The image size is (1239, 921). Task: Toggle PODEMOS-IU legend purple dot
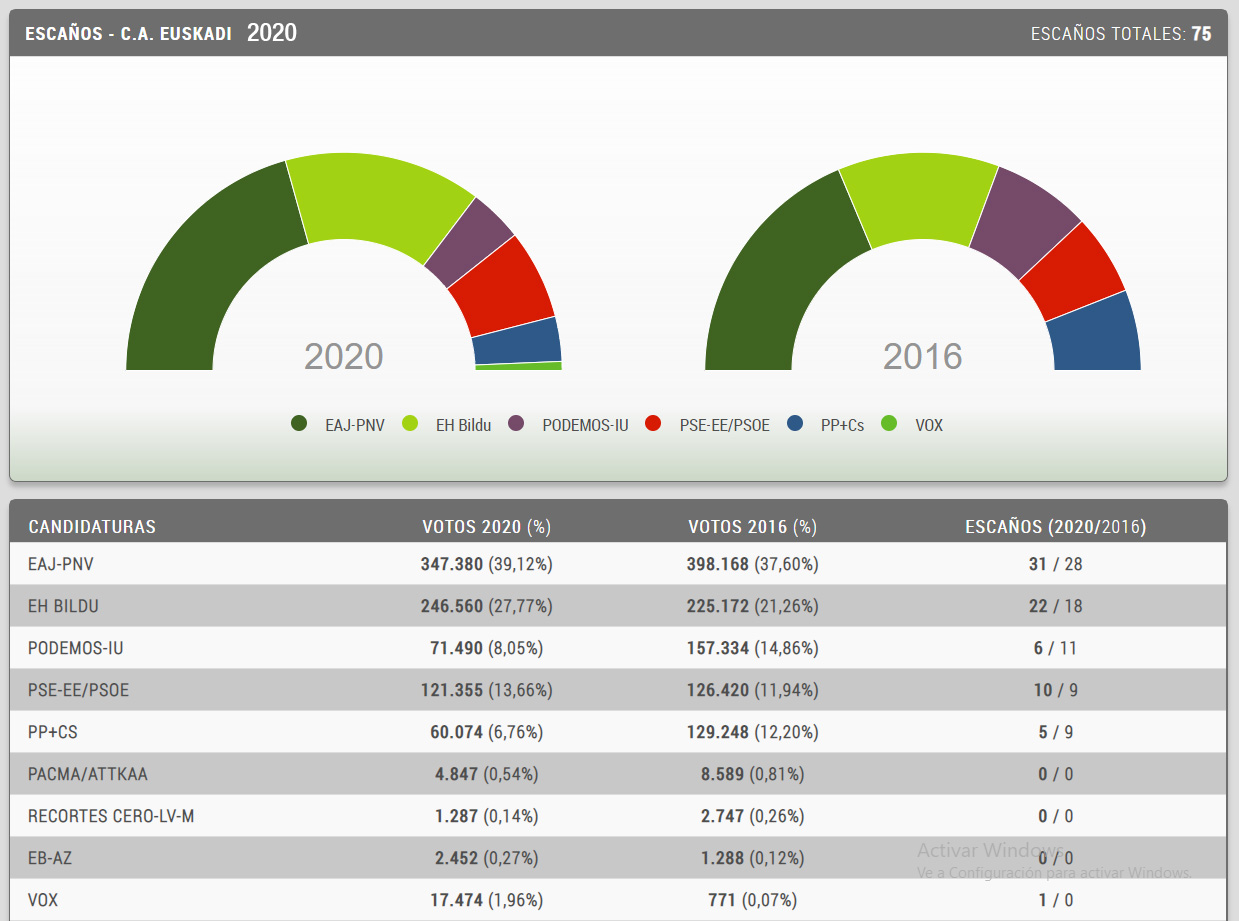pos(516,424)
